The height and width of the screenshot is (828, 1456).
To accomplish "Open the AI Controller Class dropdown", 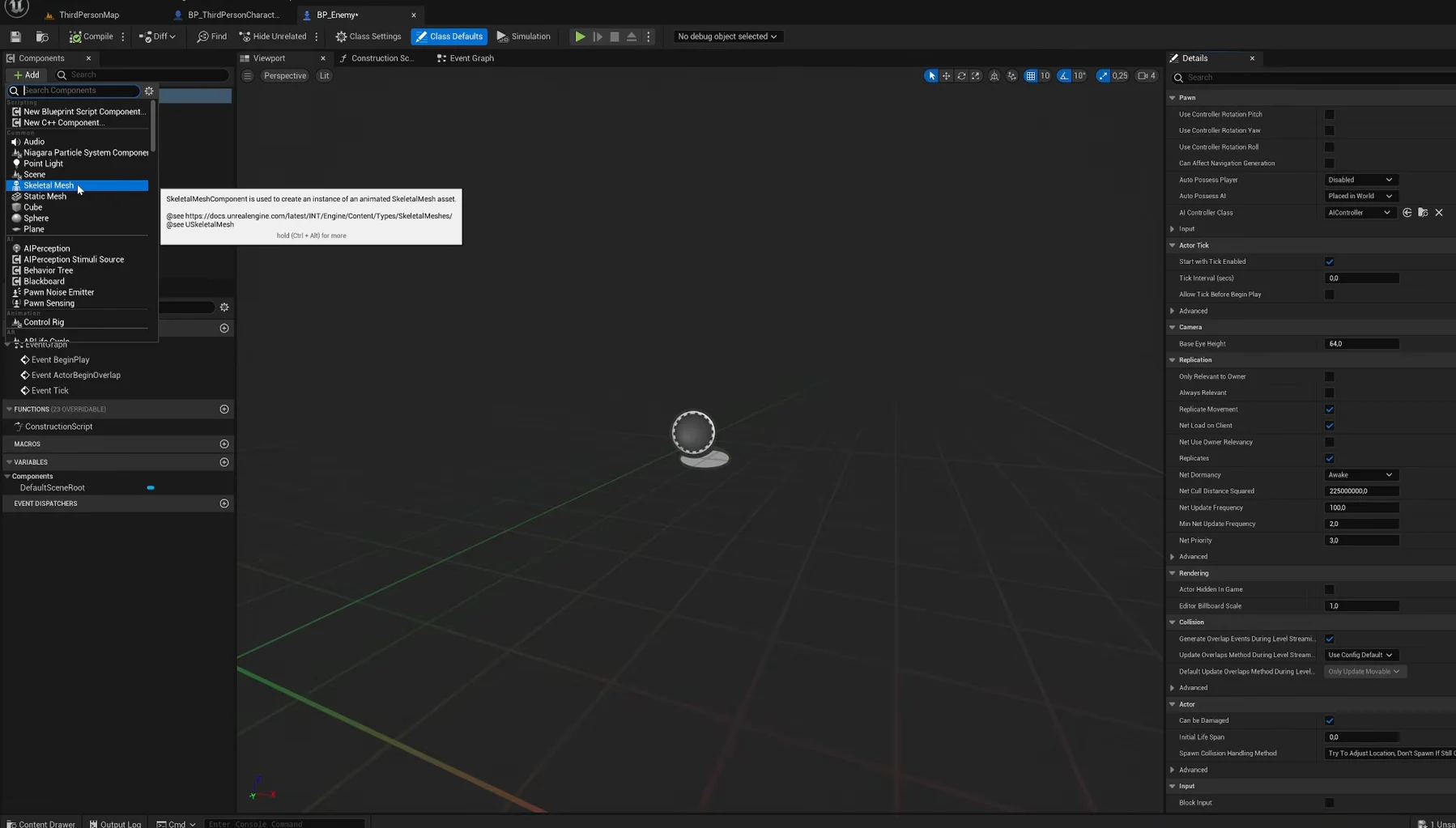I will [1360, 213].
